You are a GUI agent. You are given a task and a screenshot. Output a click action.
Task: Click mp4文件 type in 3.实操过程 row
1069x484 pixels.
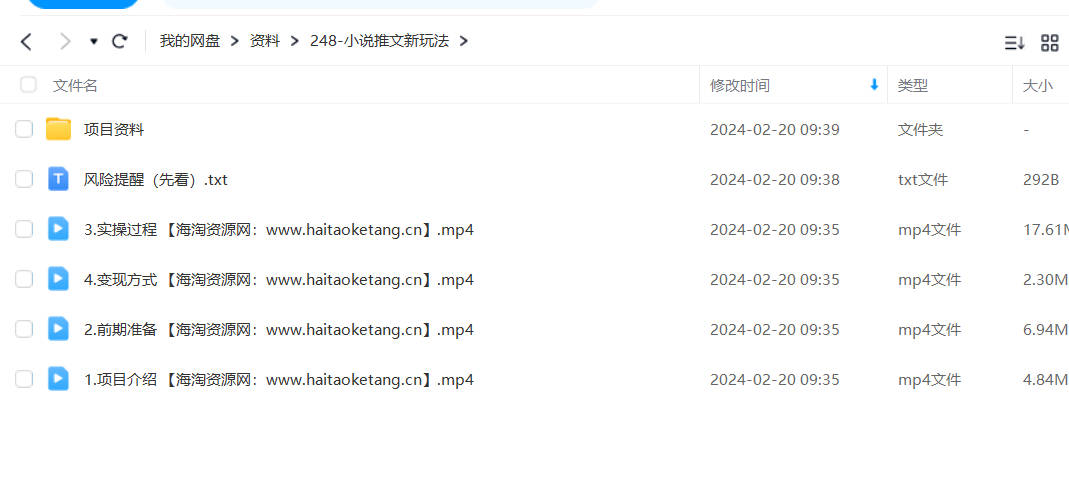point(929,230)
